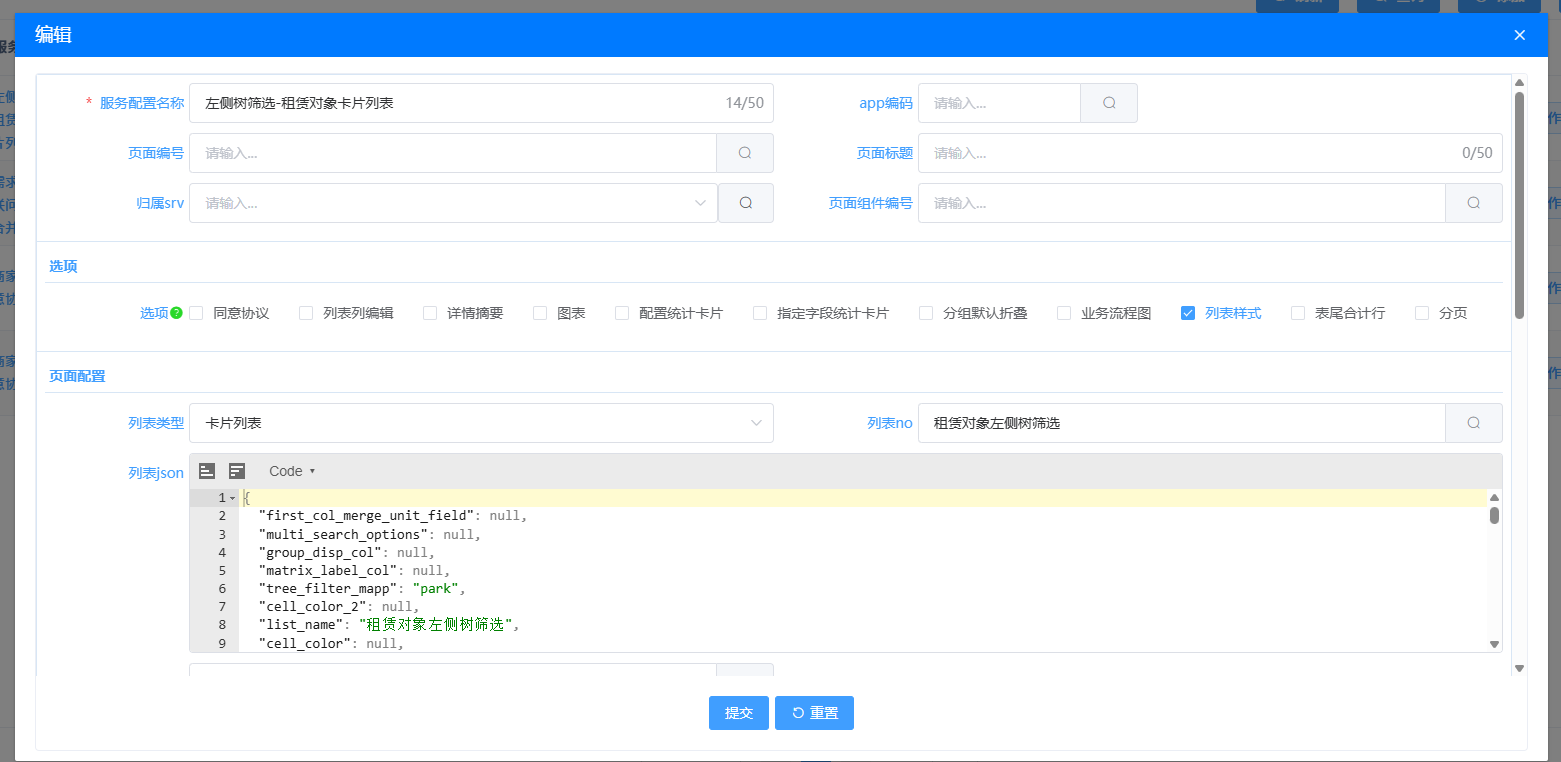1561x762 pixels.
Task: Click search icon next to 归属srv dropdown
Action: click(745, 203)
